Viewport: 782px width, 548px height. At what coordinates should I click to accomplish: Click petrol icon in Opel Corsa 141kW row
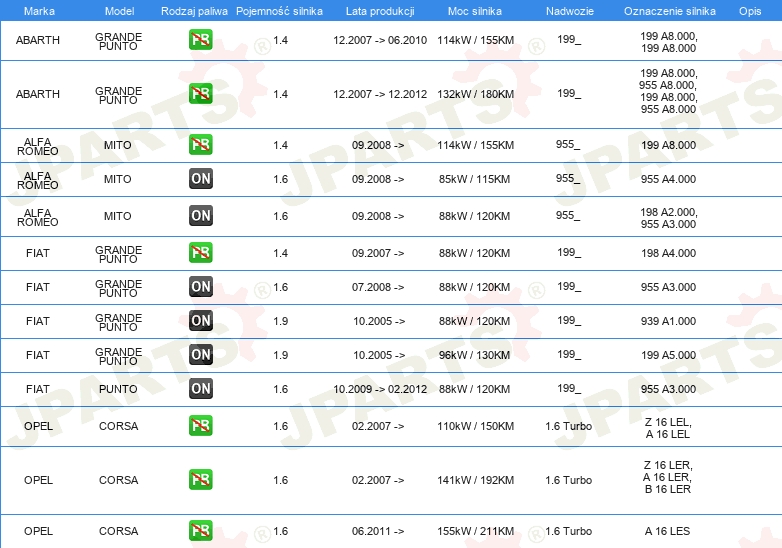pos(200,479)
